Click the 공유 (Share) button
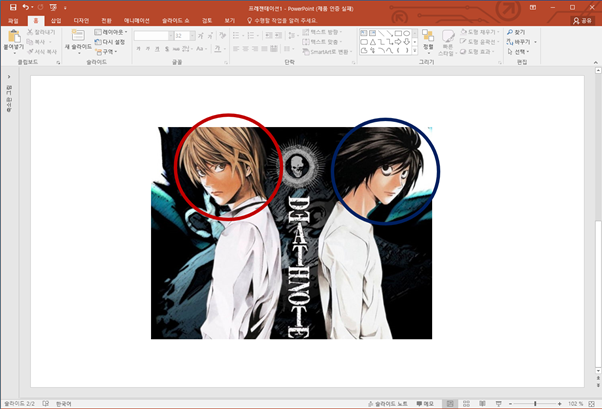This screenshot has height=409, width=602. click(583, 21)
